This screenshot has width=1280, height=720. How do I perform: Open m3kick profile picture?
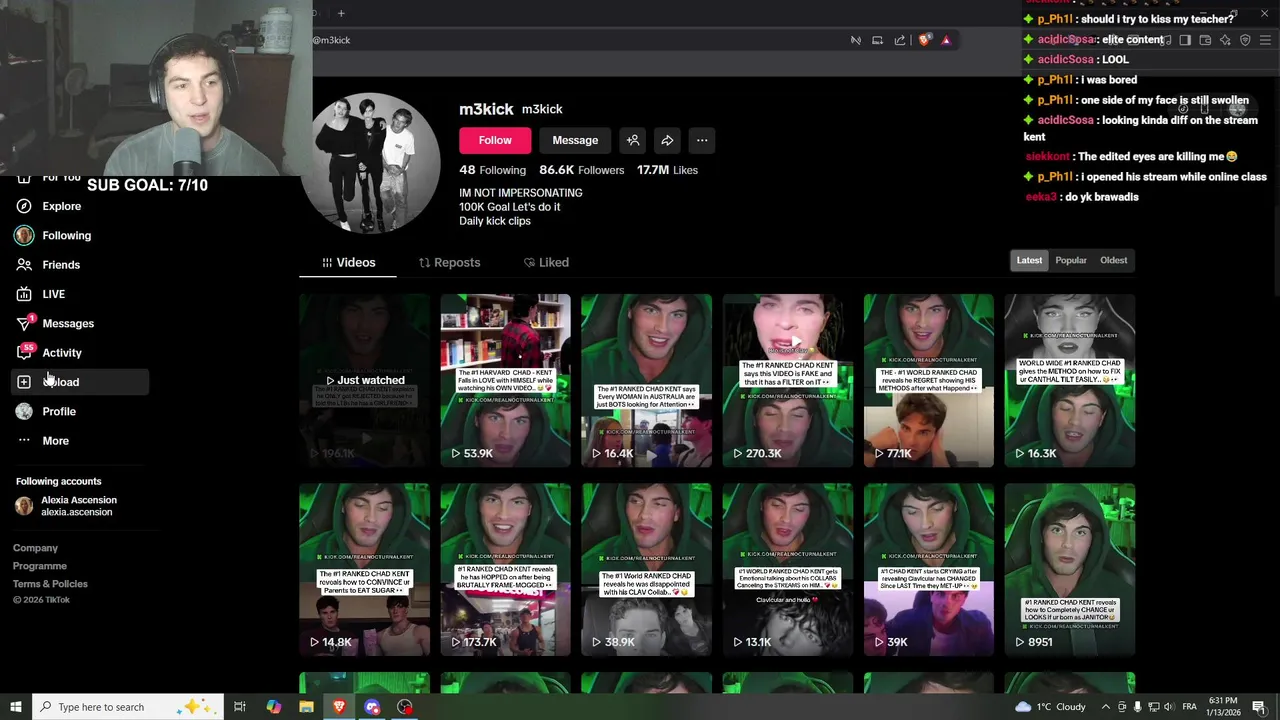point(372,162)
